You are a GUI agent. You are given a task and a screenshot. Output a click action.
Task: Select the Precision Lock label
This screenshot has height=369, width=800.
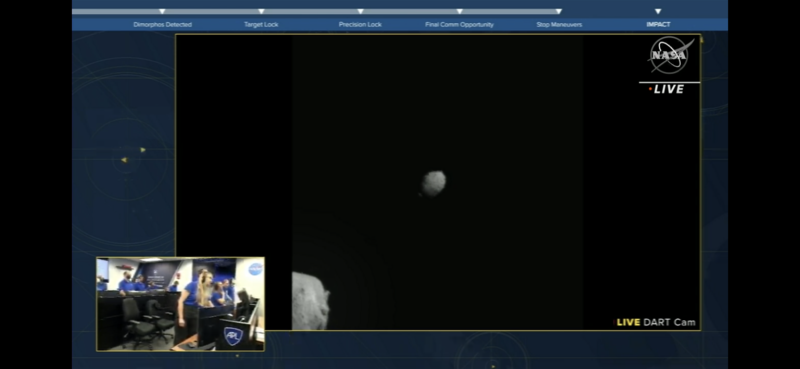(360, 24)
